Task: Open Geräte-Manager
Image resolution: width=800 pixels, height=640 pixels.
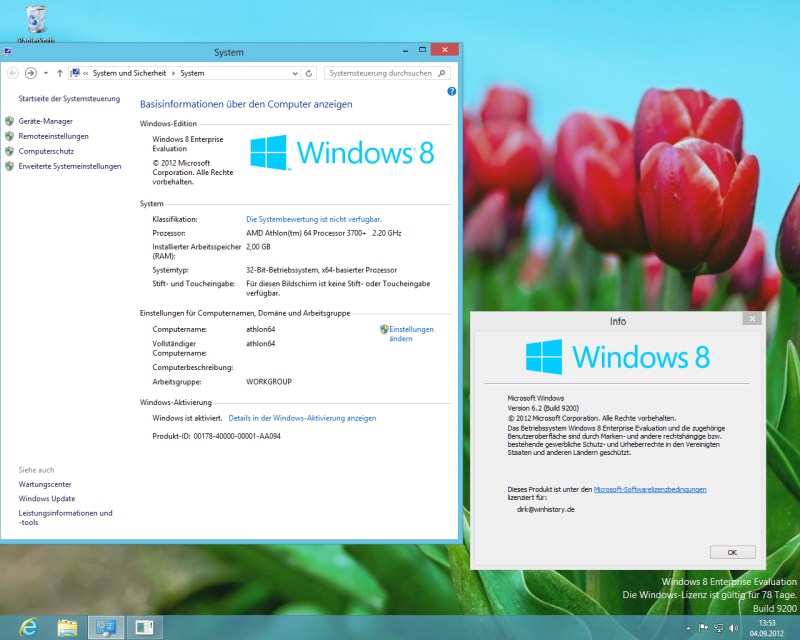Action: [x=45, y=121]
